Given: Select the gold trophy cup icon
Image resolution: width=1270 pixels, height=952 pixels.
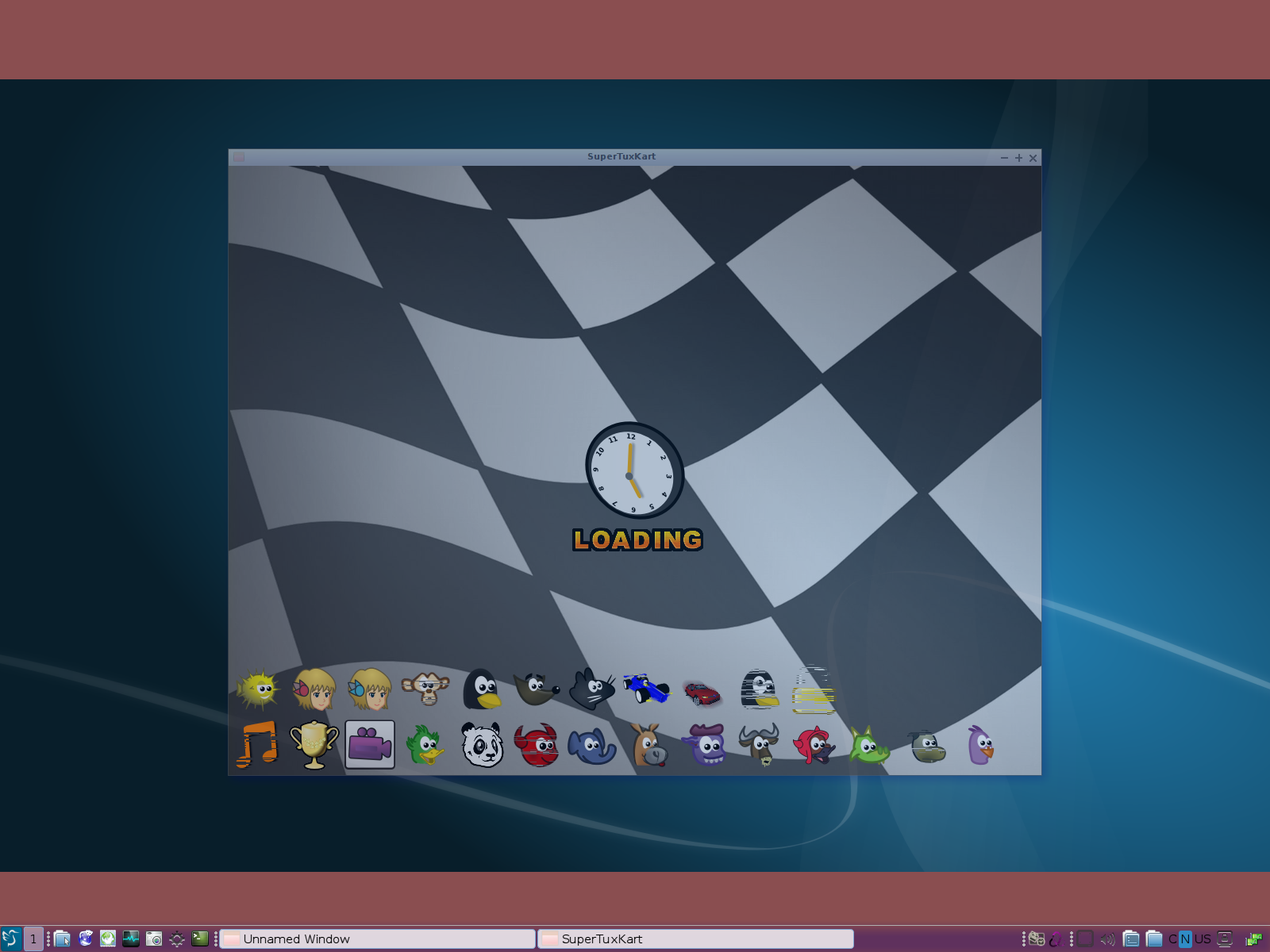Looking at the screenshot, I should pos(314,745).
